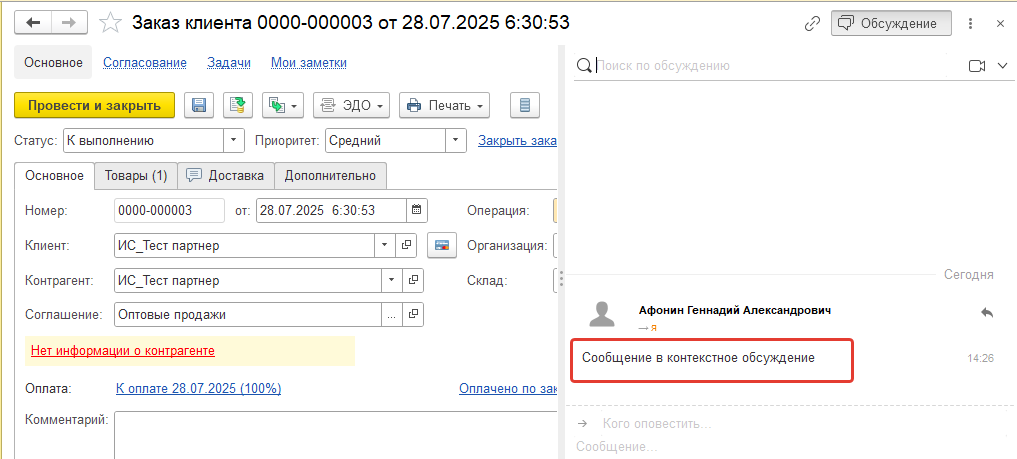Click the splitter handle between form and discussion
This screenshot has height=459, width=1017.
(560, 280)
